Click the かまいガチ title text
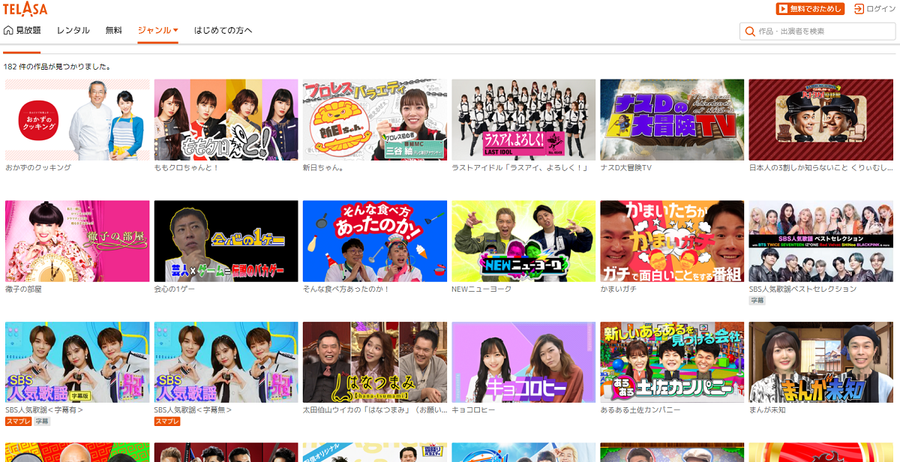This screenshot has height=462, width=900. pyautogui.click(x=619, y=289)
